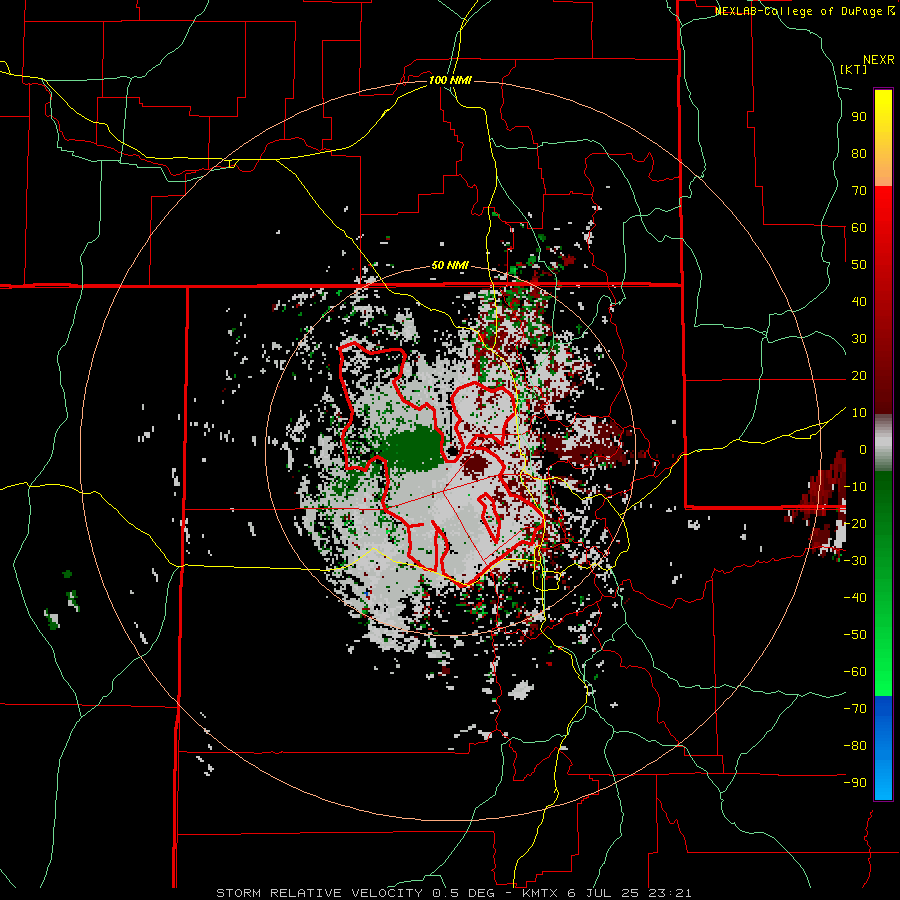This screenshot has width=900, height=900.
Task: Click the 80 value on velocity scale
Action: point(859,153)
